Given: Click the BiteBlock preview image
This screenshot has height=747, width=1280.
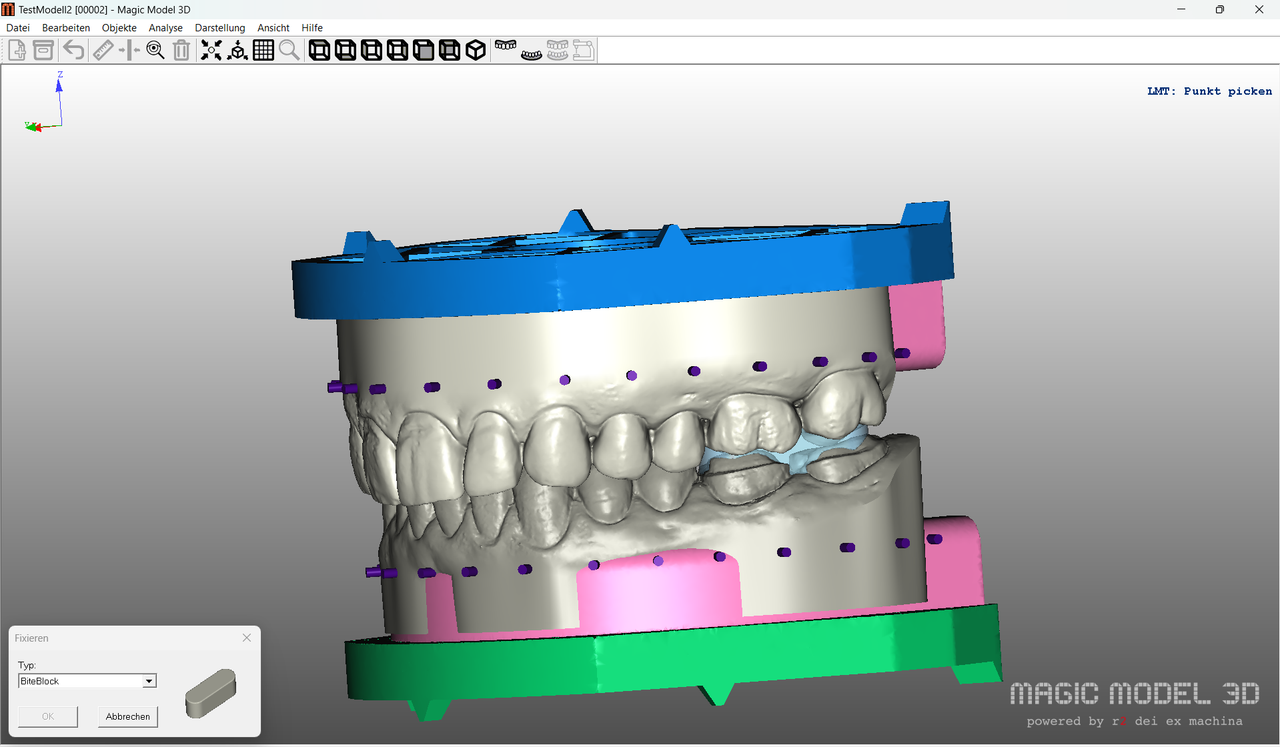Looking at the screenshot, I should tap(210, 692).
